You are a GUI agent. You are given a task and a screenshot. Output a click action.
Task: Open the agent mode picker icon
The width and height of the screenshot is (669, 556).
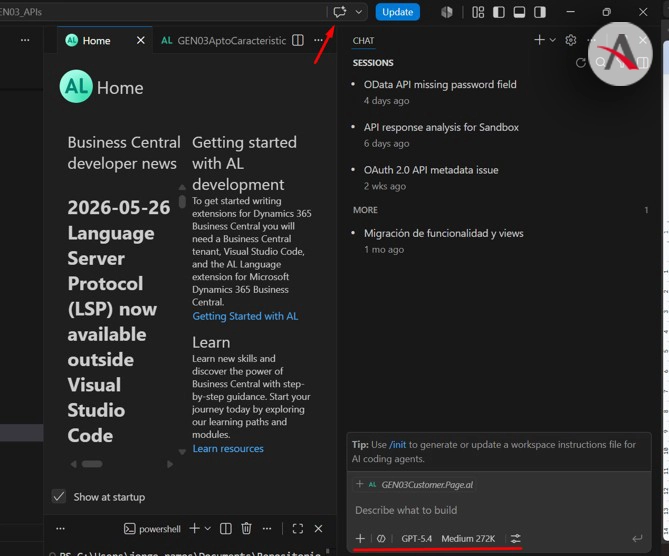coord(381,539)
